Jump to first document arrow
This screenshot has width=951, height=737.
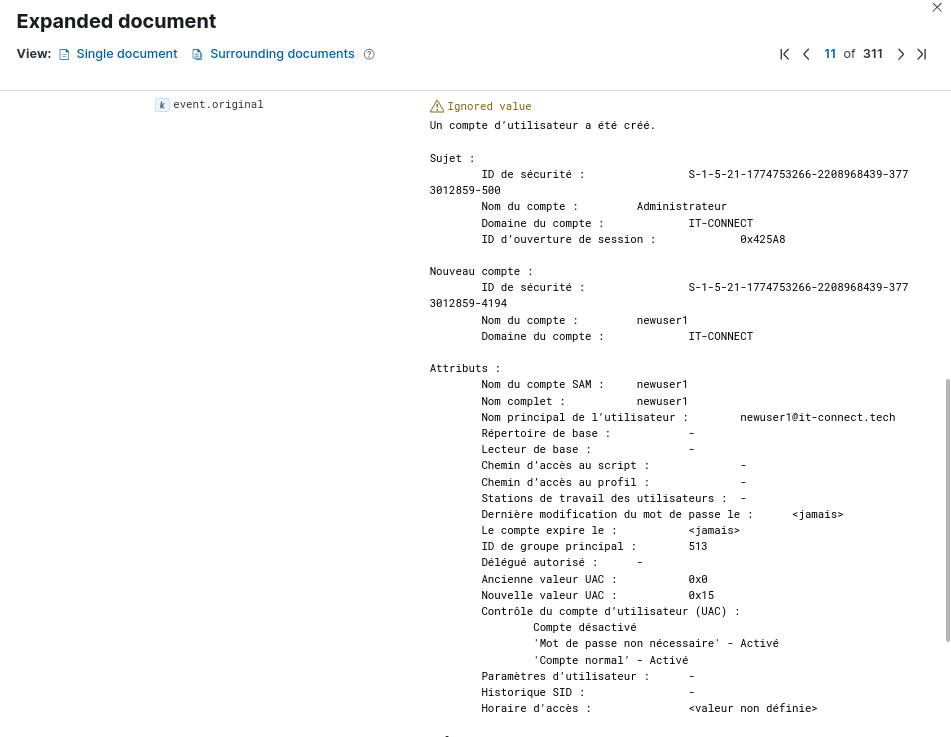pyautogui.click(x=784, y=54)
